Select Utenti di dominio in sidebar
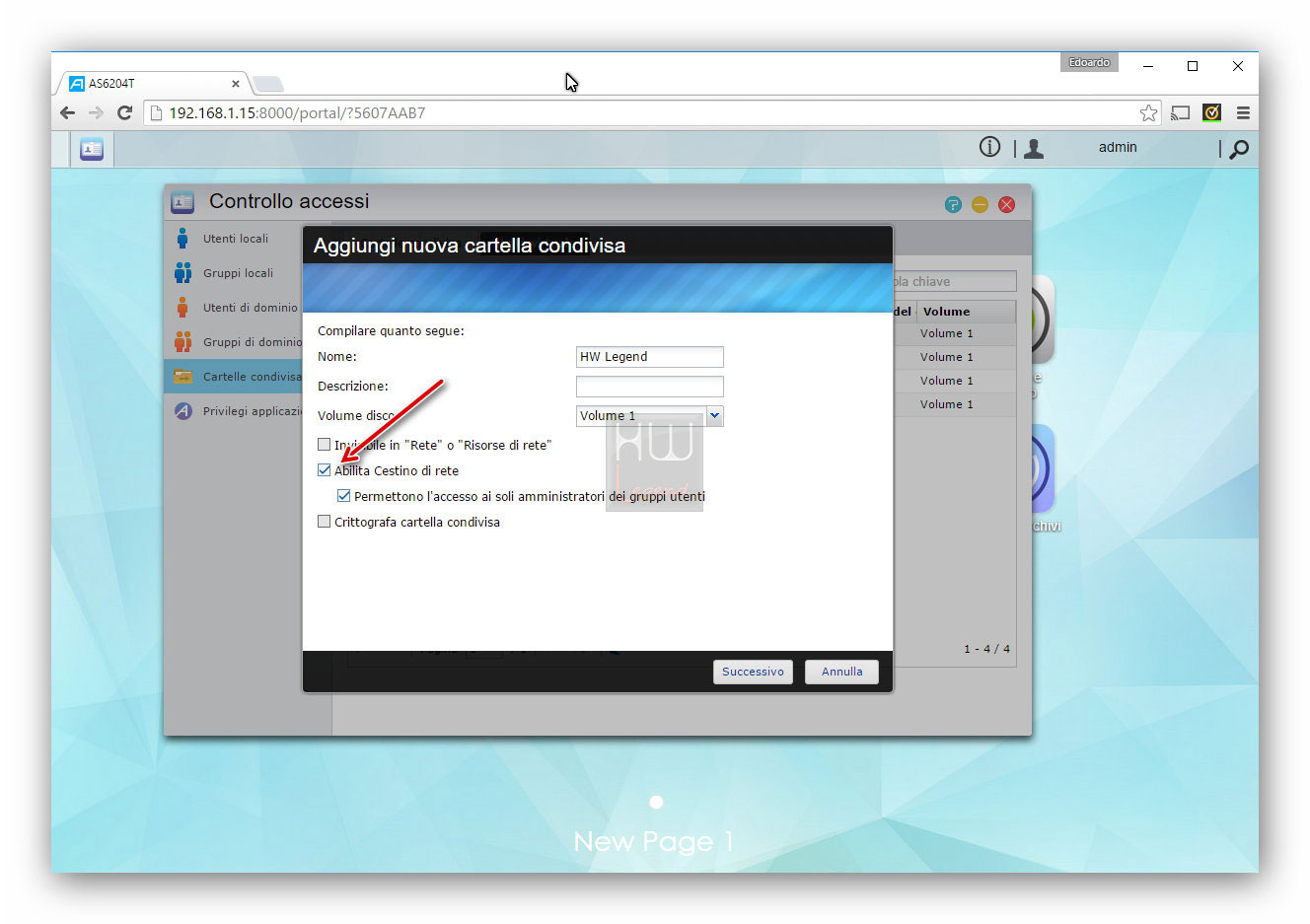The height and width of the screenshot is (924, 1310). pyautogui.click(x=233, y=308)
